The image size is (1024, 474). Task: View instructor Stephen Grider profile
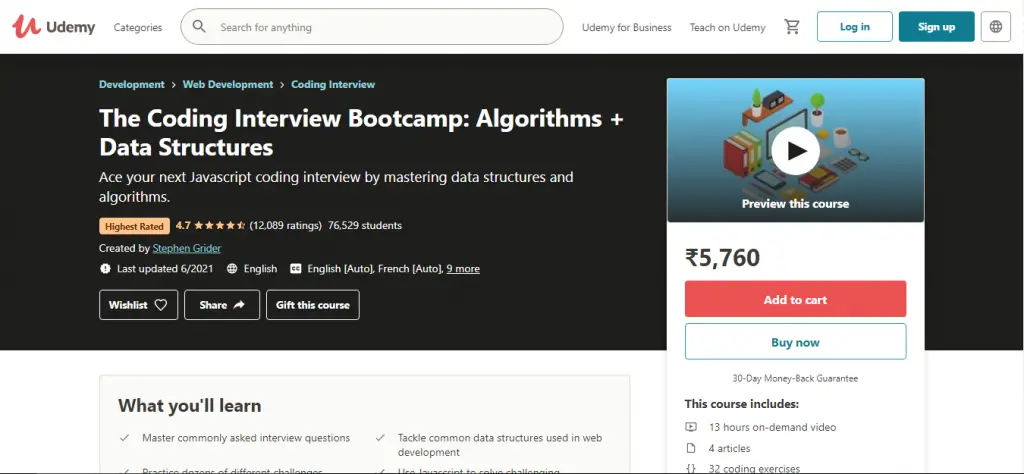coord(187,248)
